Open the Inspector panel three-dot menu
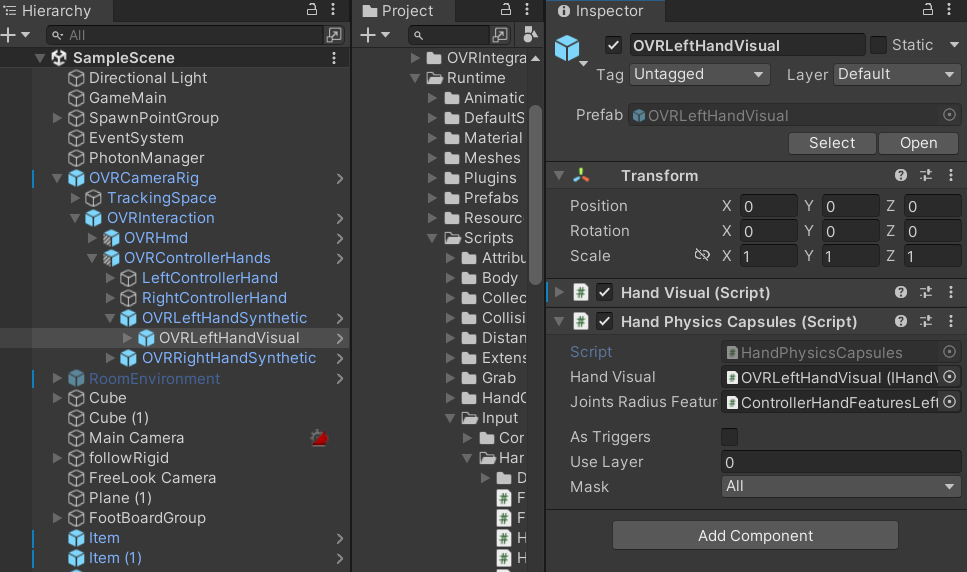This screenshot has height=572, width=967. tap(949, 9)
